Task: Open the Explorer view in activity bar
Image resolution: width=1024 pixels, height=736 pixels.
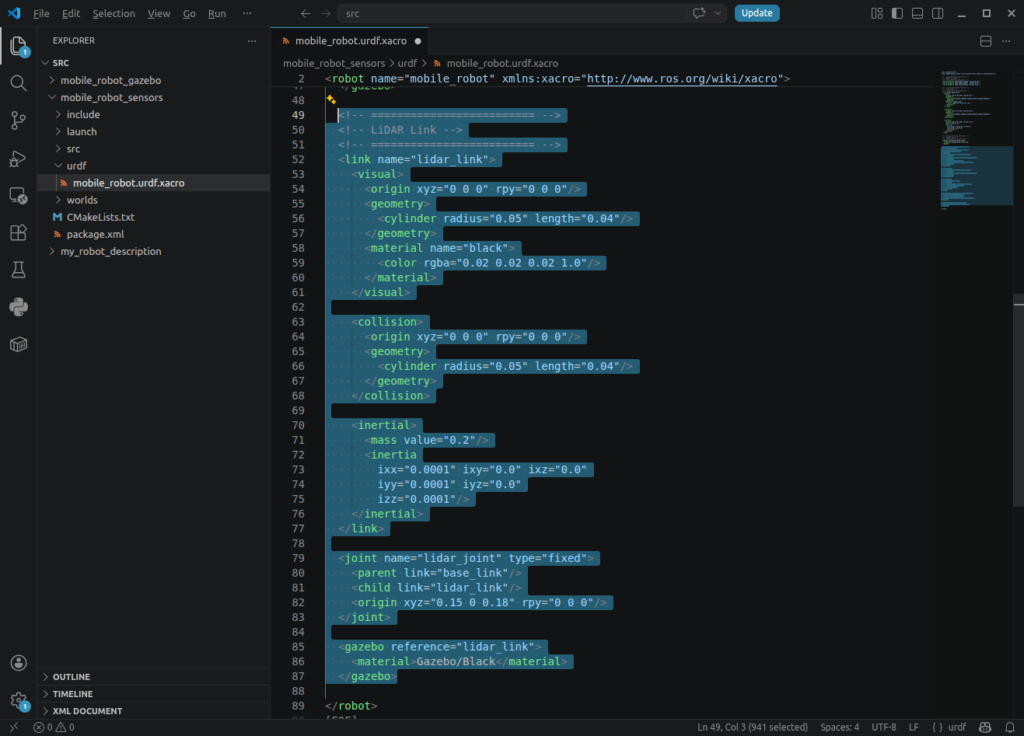Action: (18, 46)
